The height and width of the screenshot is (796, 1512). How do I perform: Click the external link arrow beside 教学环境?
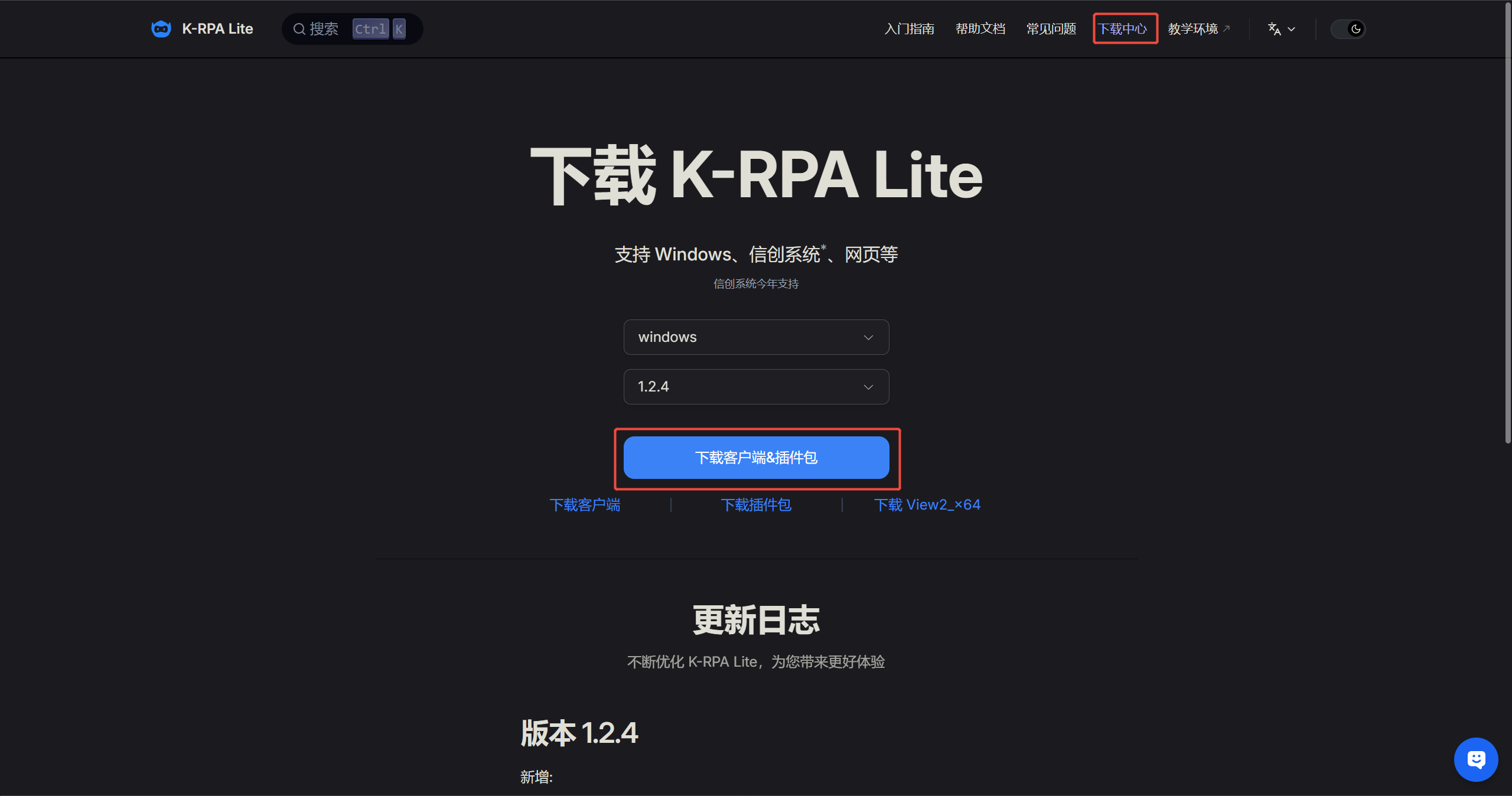[1226, 28]
